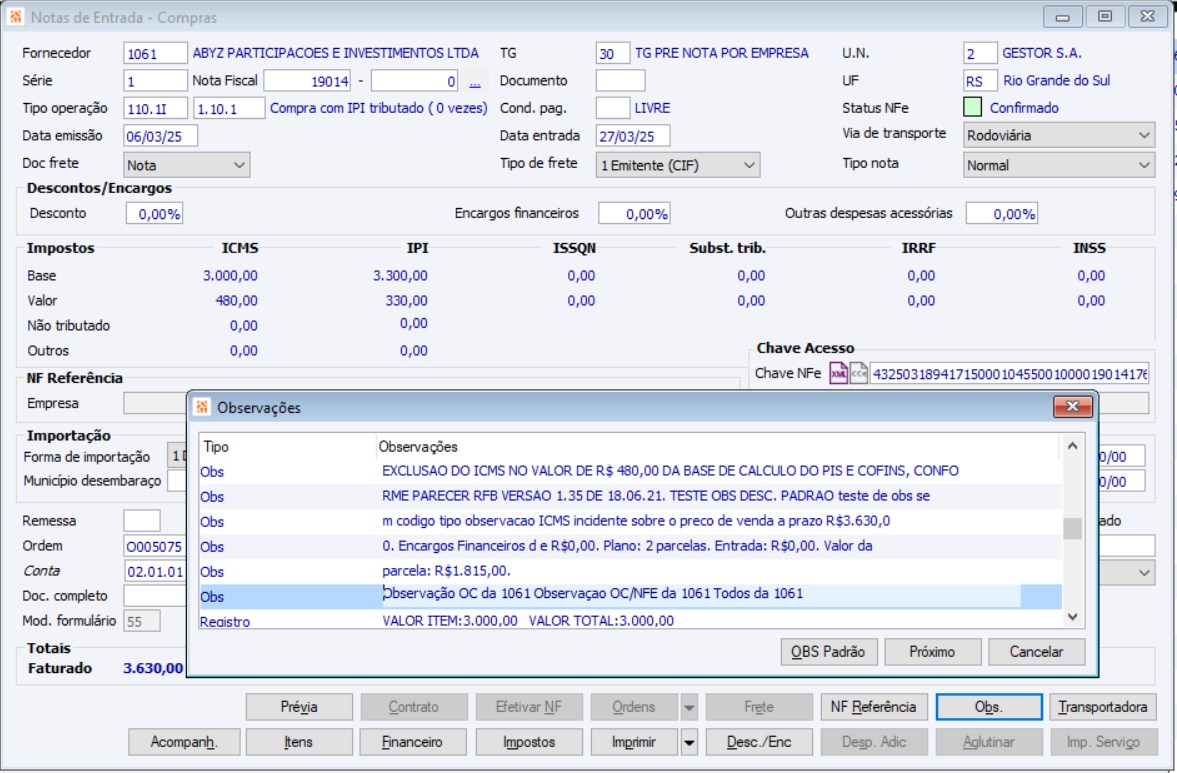Click the OBS Padrão button
The width and height of the screenshot is (1177, 773).
[x=828, y=651]
